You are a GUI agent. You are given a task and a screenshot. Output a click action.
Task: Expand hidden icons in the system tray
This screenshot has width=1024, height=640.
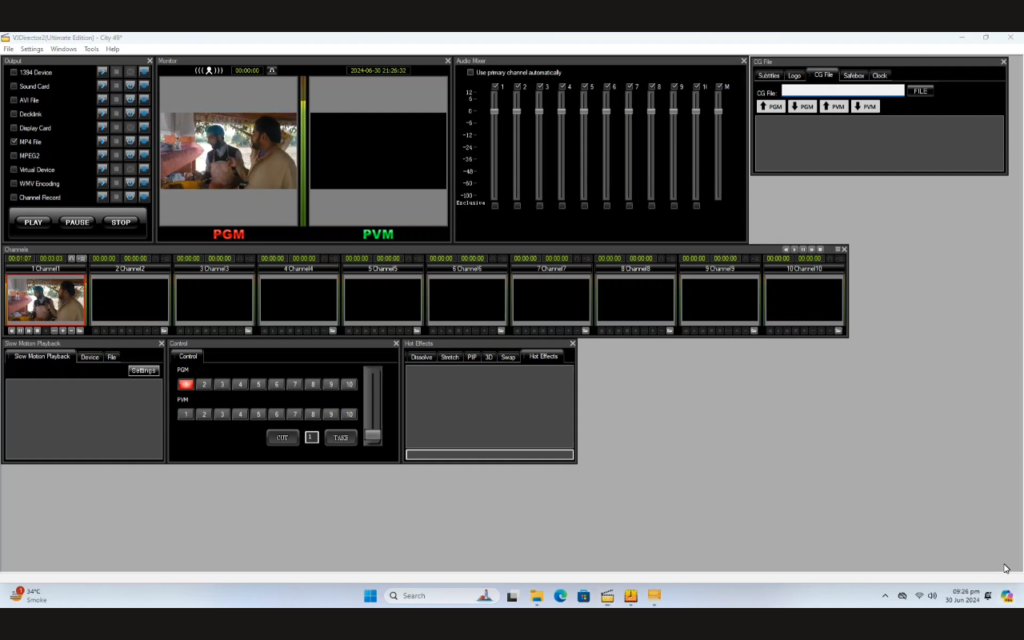886,594
